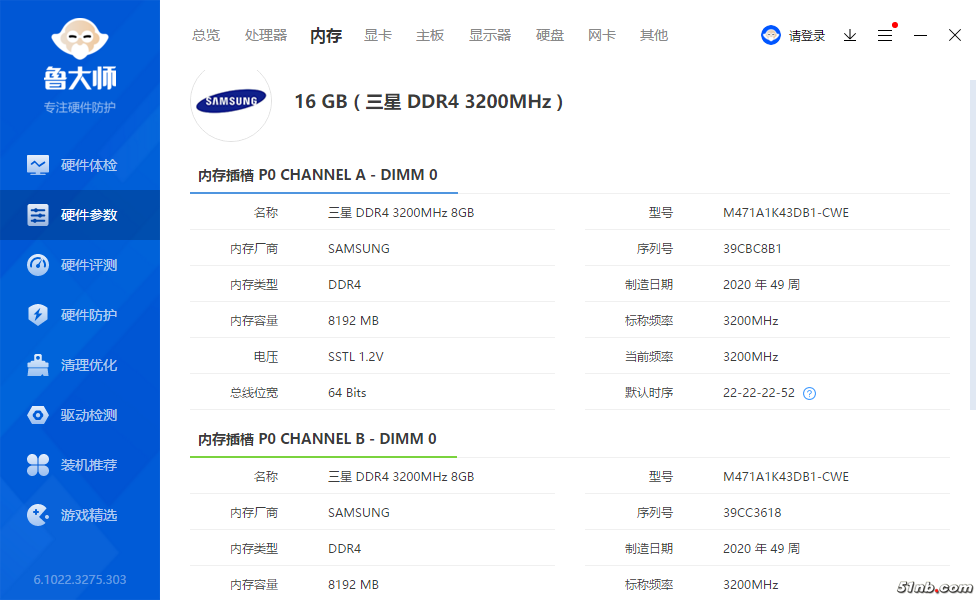Switch to the 主板 tab
Viewport: 980px width, 600px height.
click(430, 36)
